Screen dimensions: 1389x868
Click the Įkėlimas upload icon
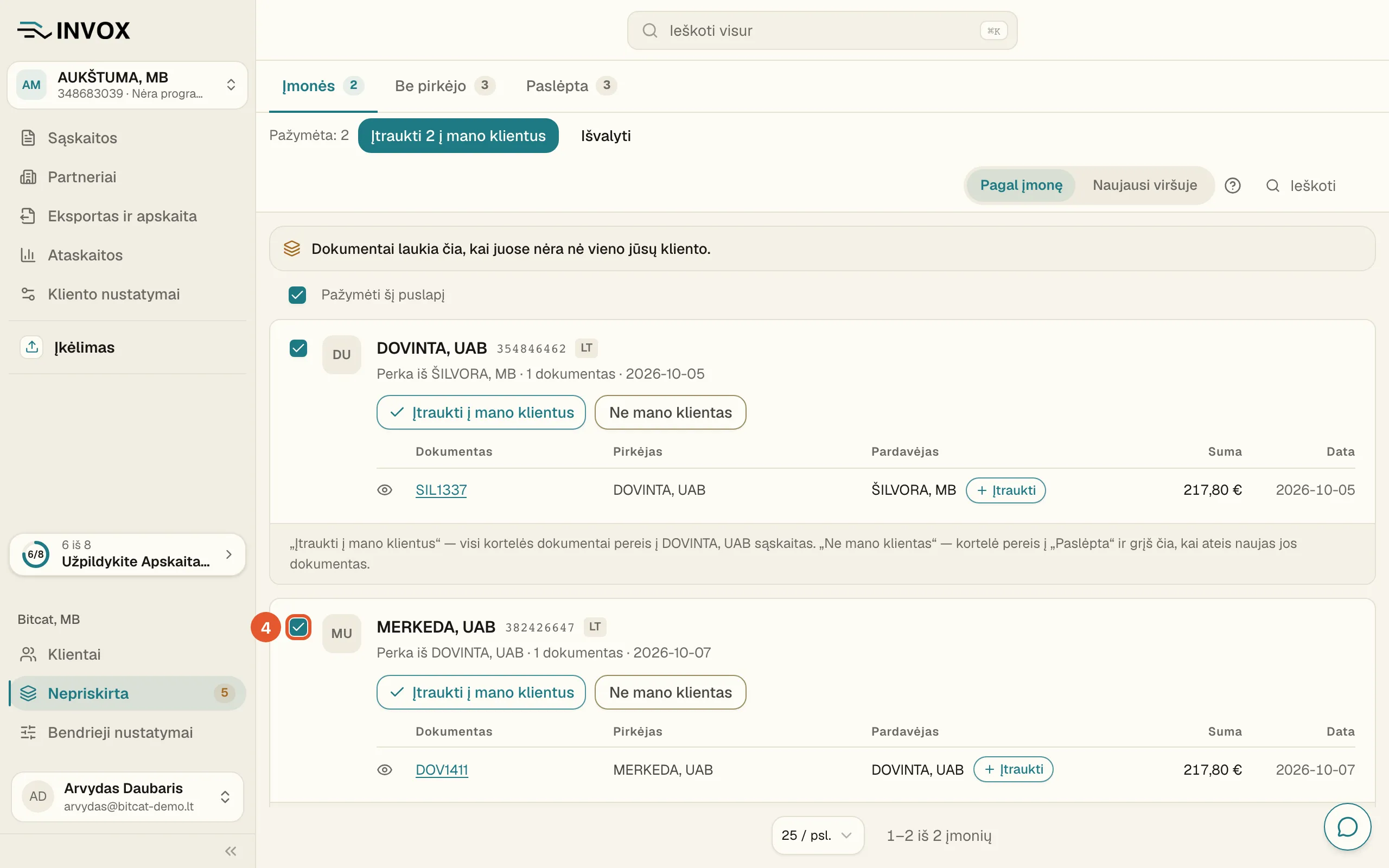click(31, 347)
